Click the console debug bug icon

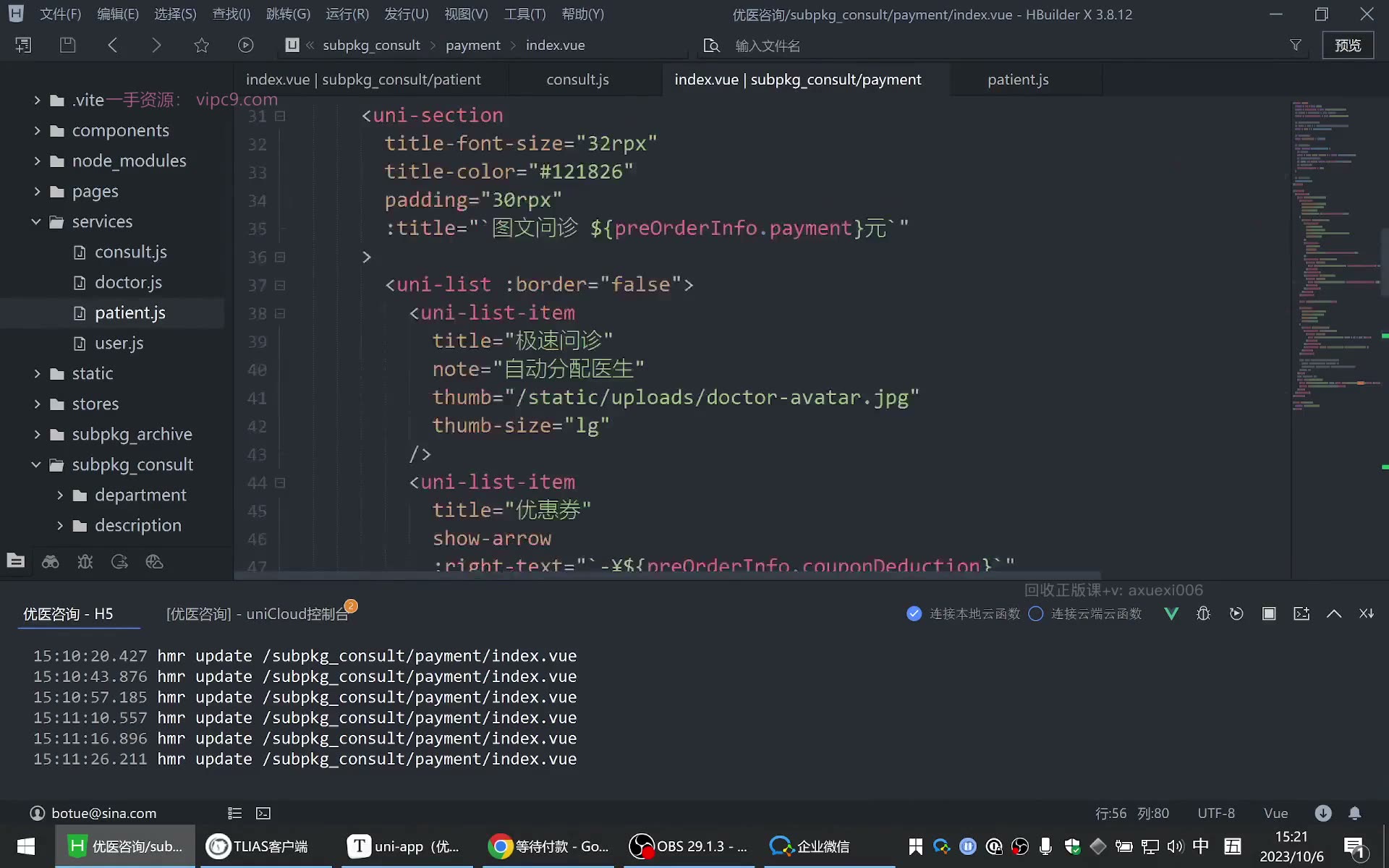tap(1204, 613)
